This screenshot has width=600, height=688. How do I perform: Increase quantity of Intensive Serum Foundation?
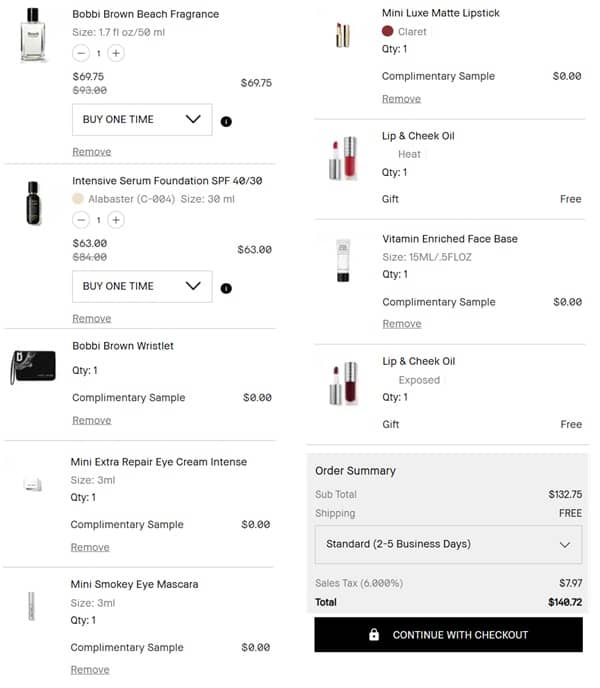point(116,220)
